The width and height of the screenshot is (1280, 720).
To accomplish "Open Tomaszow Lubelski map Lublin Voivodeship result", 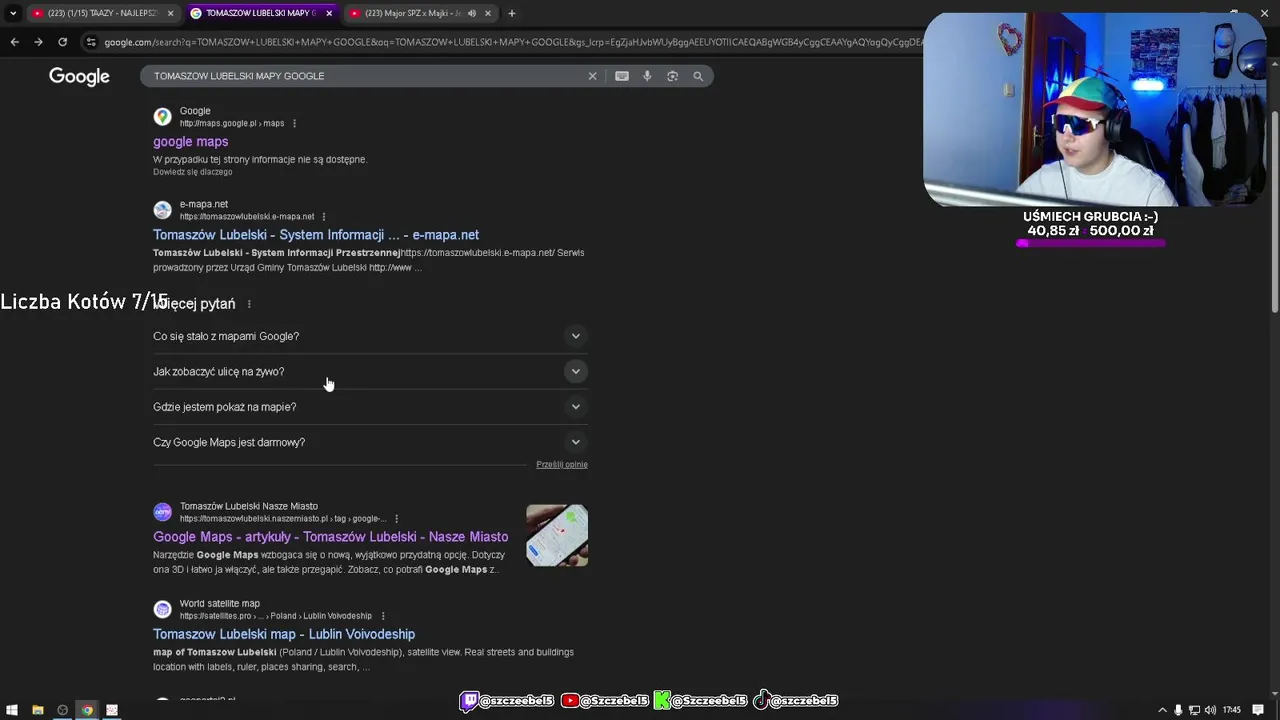I will click(x=284, y=634).
